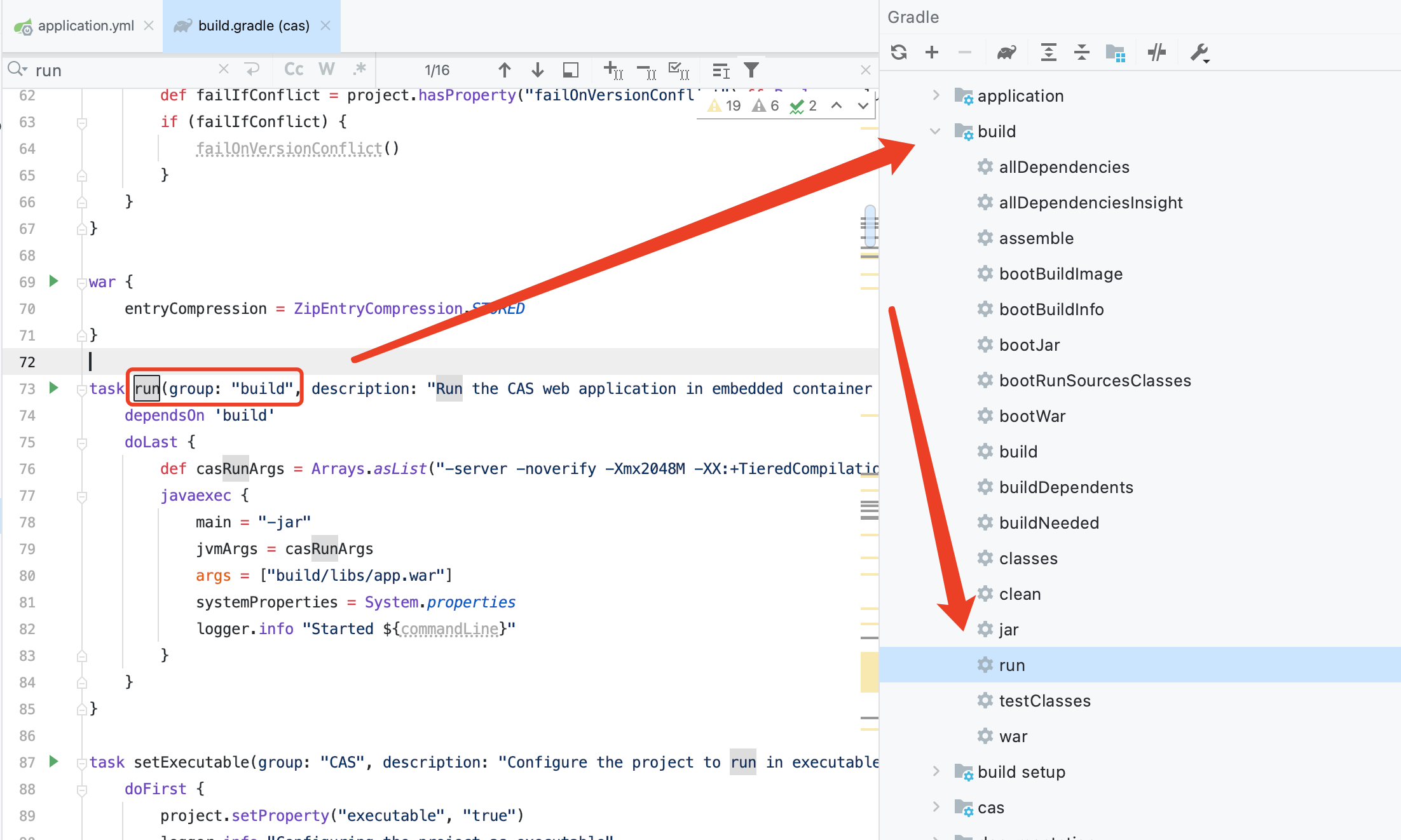The height and width of the screenshot is (840, 1401).
Task: Open Gradle build tool settings wrench
Action: (1199, 52)
